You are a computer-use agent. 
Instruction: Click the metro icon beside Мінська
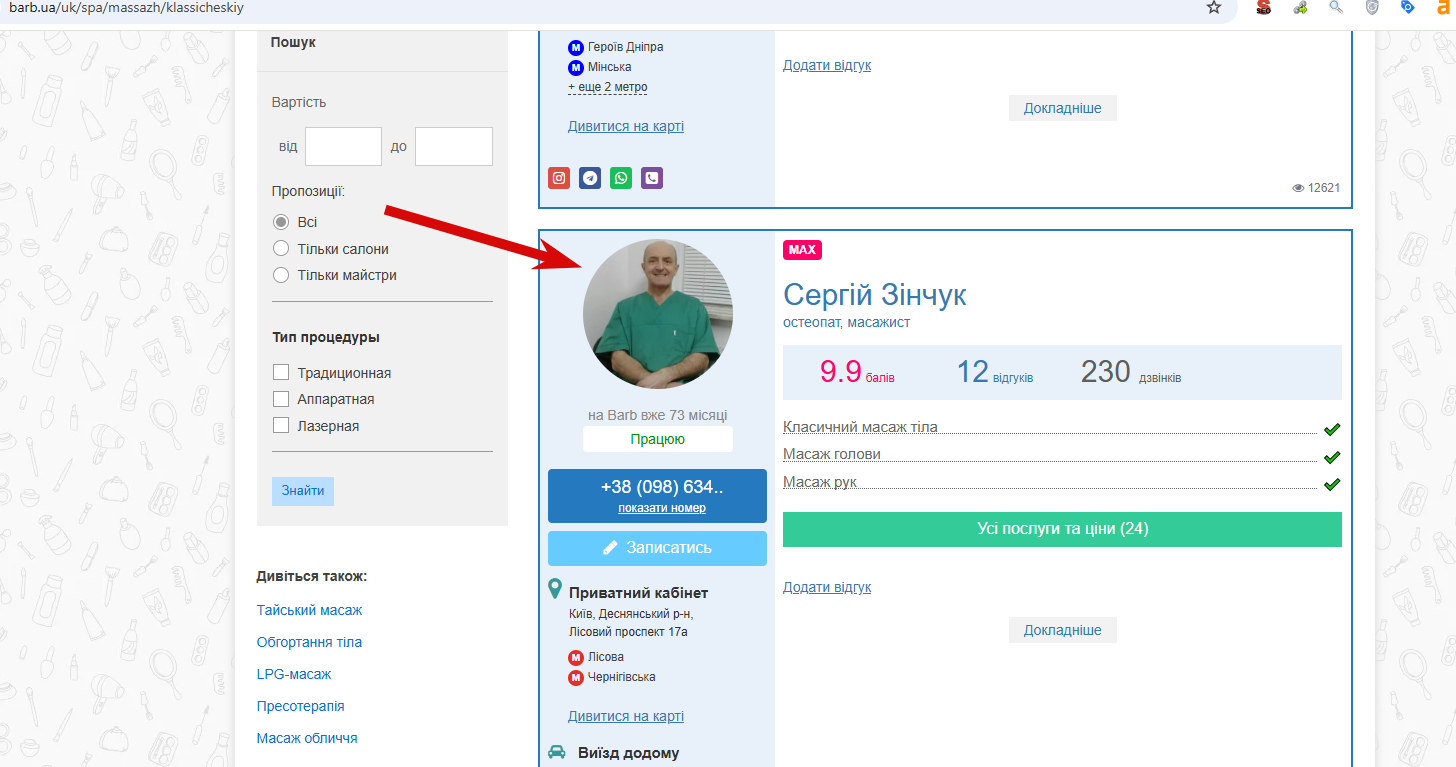pyautogui.click(x=576, y=68)
